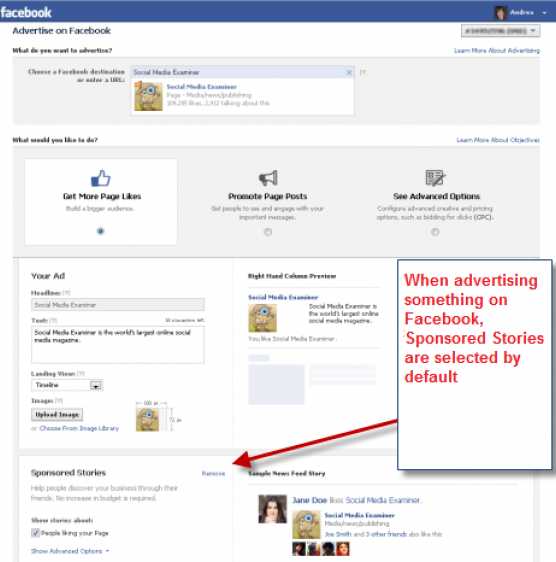Click Remove link for Sponsored Stories
This screenshot has height=562, width=556.
[213, 473]
